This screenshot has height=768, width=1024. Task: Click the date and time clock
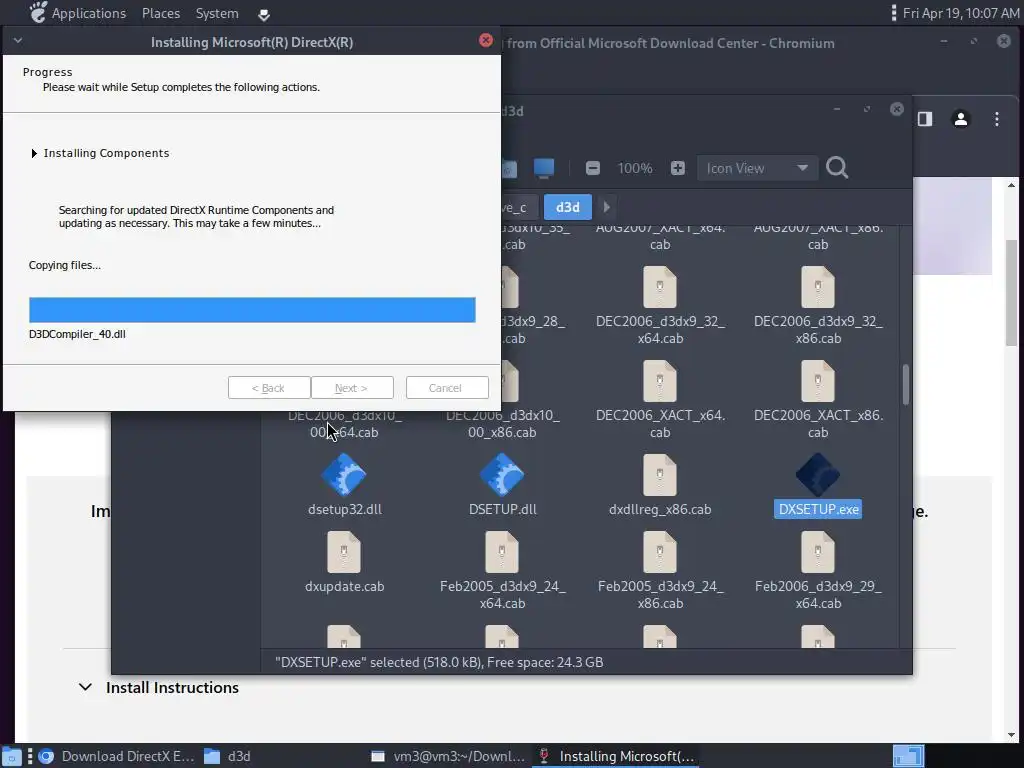pyautogui.click(x=961, y=13)
